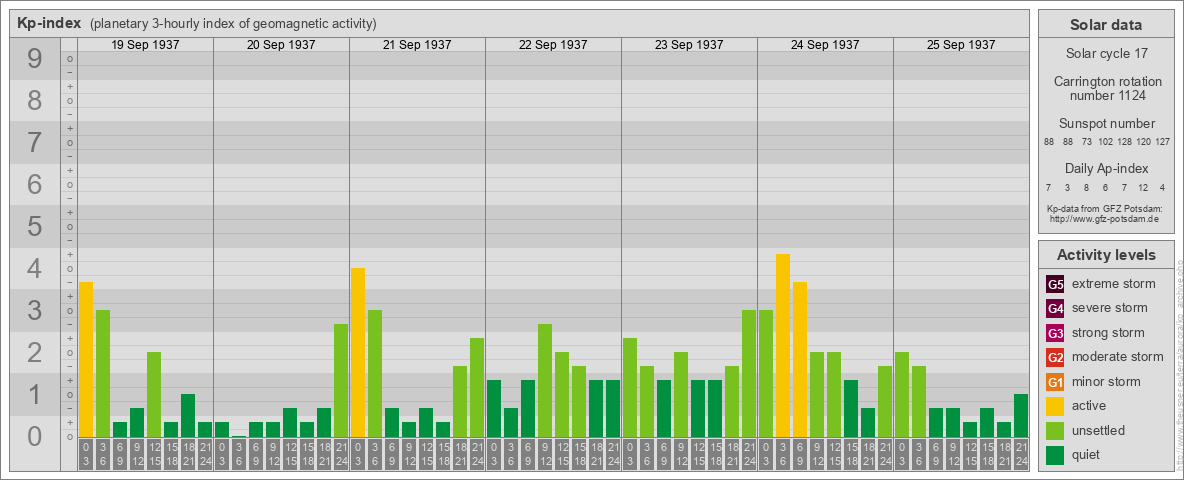Click the Kp axis number 7
This screenshot has height=480, width=1184.
pyautogui.click(x=35, y=142)
